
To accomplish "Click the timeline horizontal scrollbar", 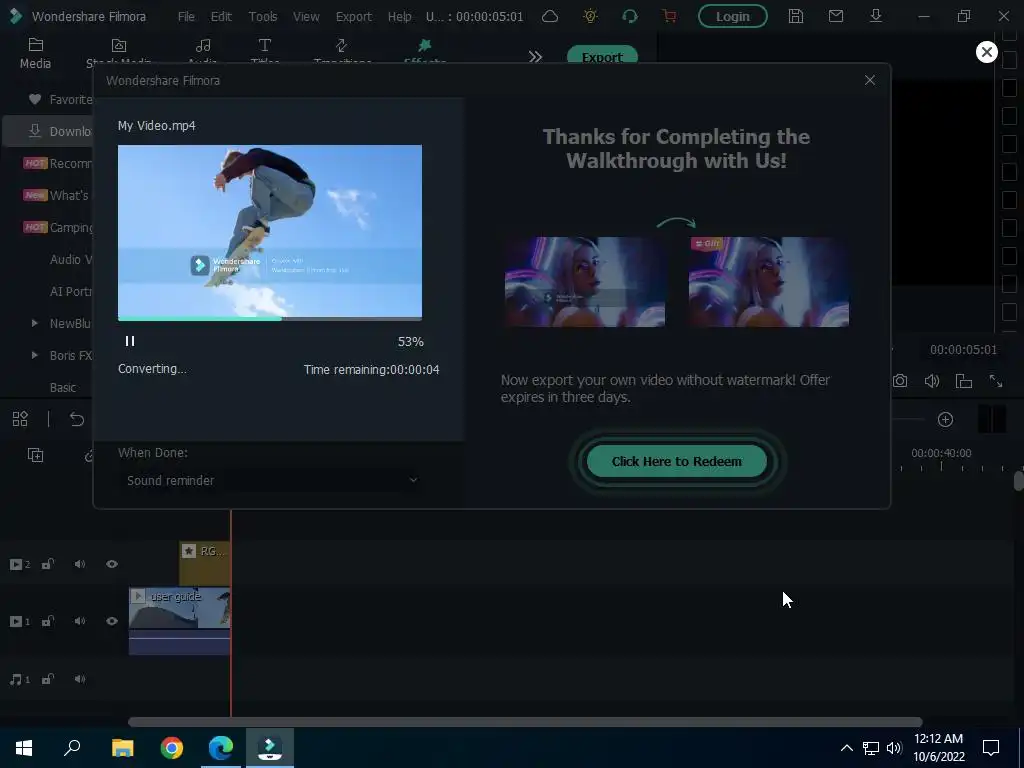I will 525,722.
